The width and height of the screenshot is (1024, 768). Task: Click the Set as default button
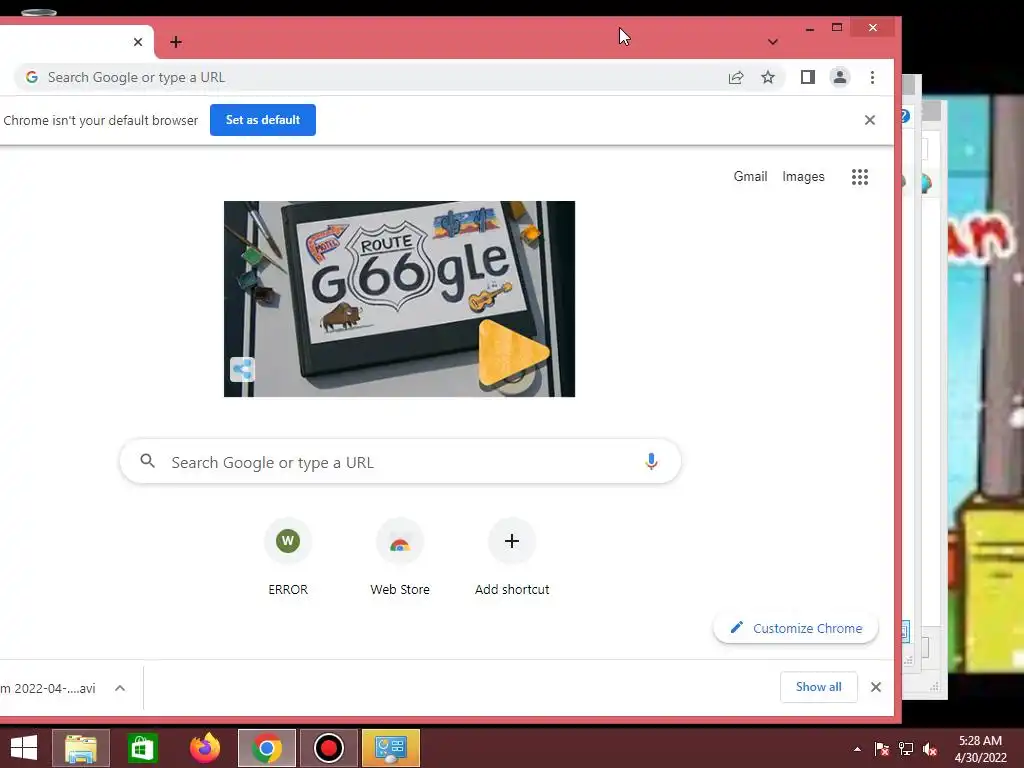point(263,120)
